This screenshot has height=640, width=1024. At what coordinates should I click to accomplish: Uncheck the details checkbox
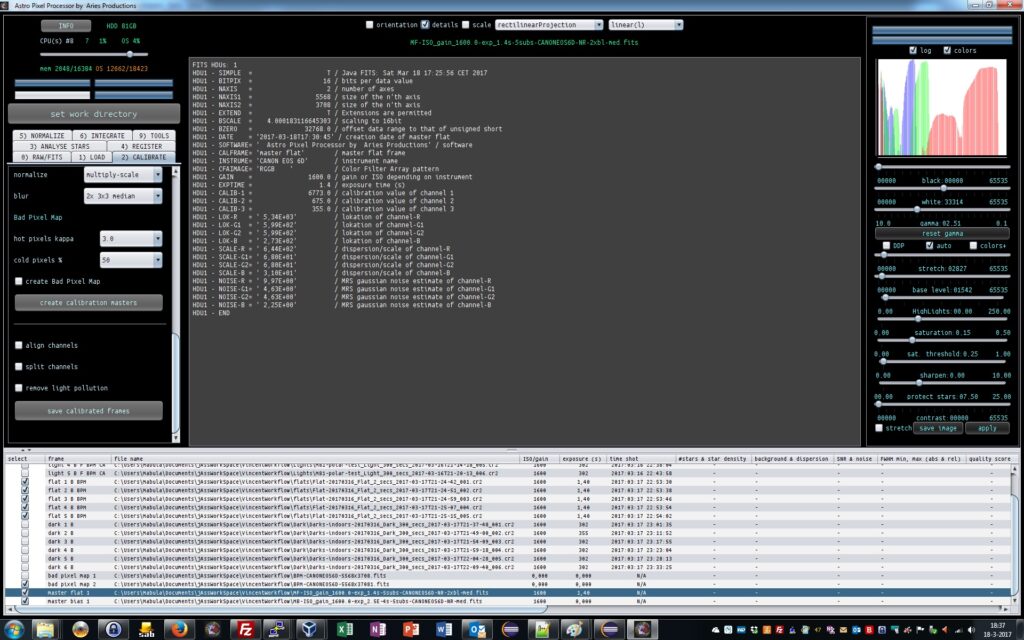(x=425, y=25)
